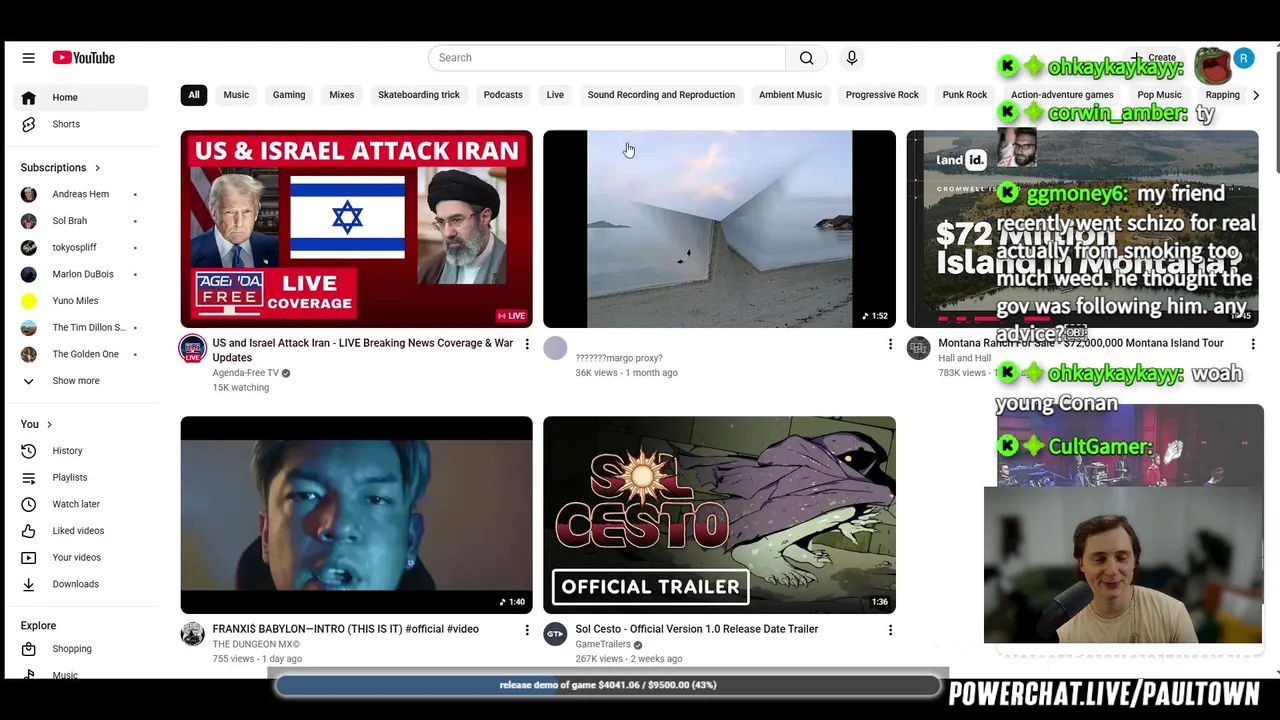
Task: Open Sol Cesto Official Trailer thumbnail
Action: [x=719, y=515]
